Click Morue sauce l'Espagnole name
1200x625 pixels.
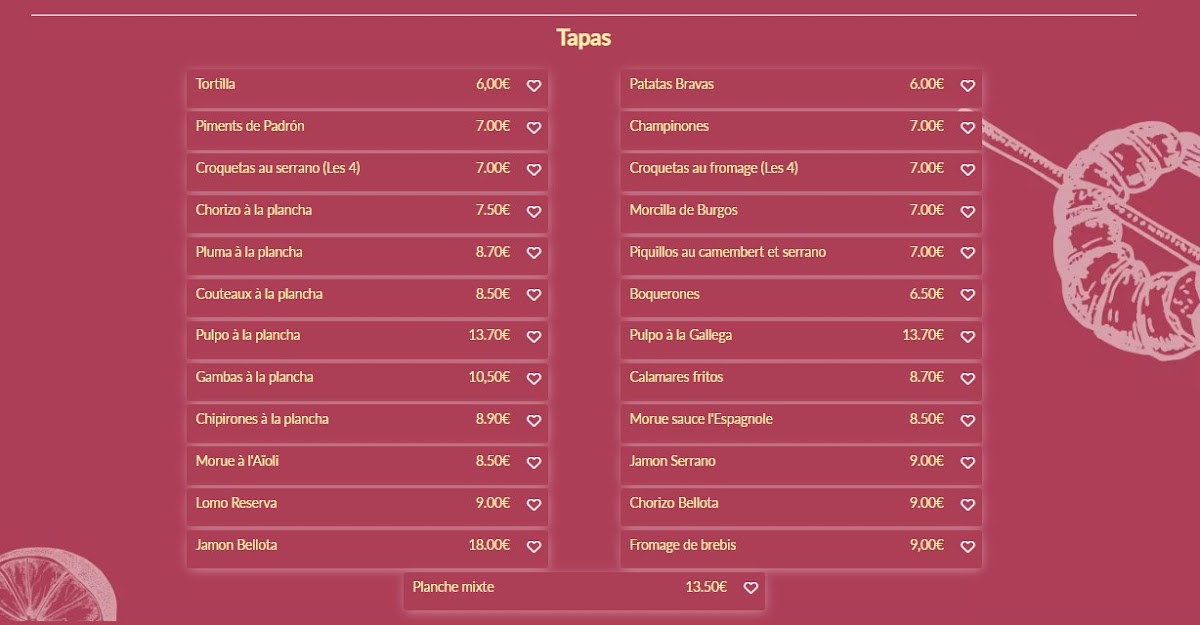(x=701, y=419)
